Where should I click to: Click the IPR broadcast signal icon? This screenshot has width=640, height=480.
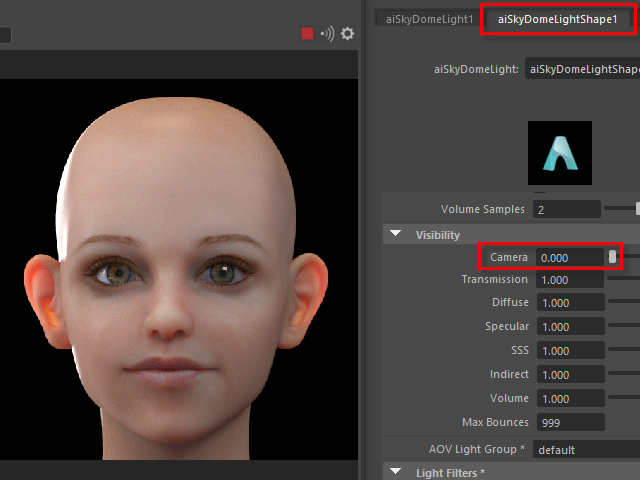click(327, 34)
